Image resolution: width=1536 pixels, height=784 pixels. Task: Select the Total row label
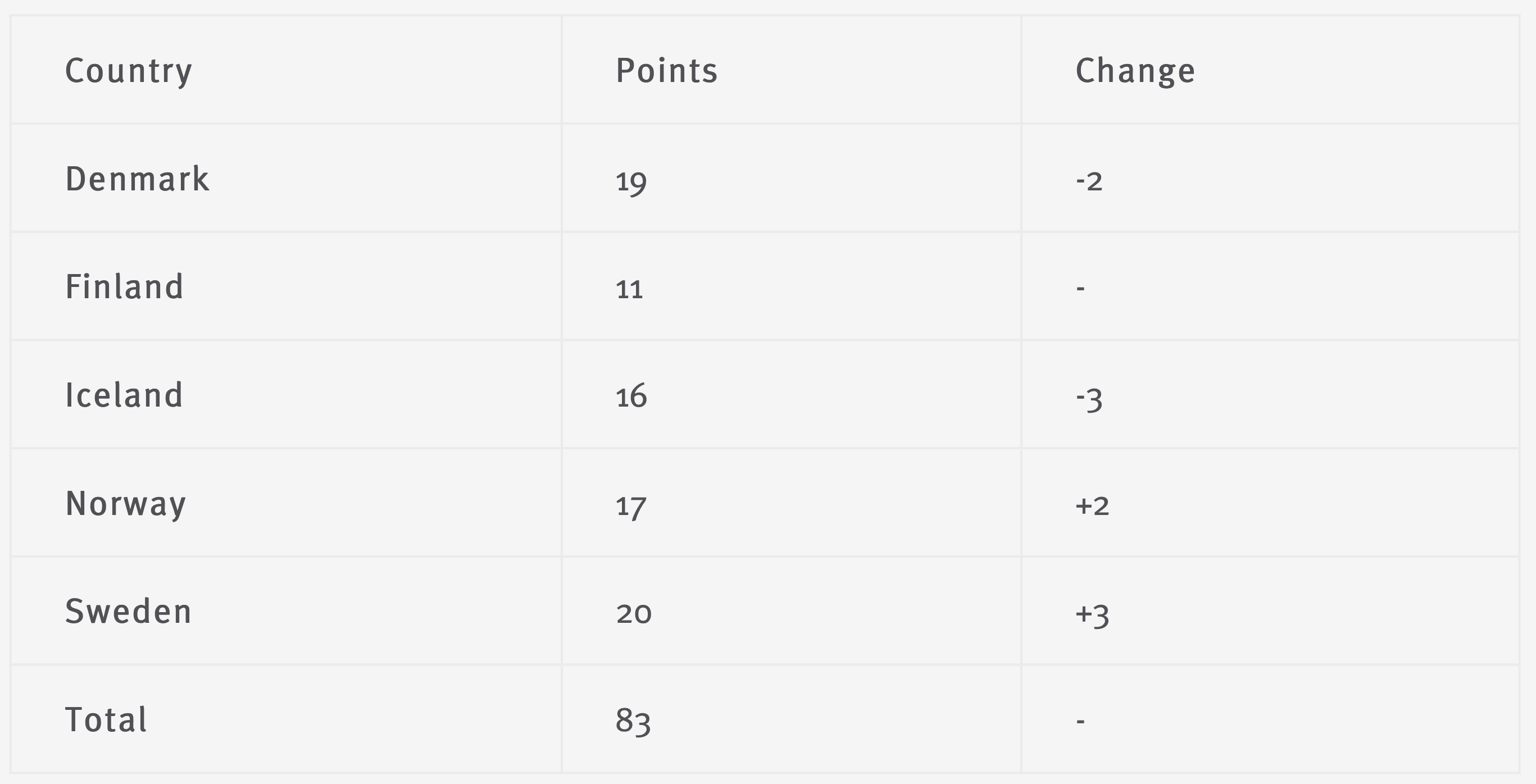(x=106, y=719)
